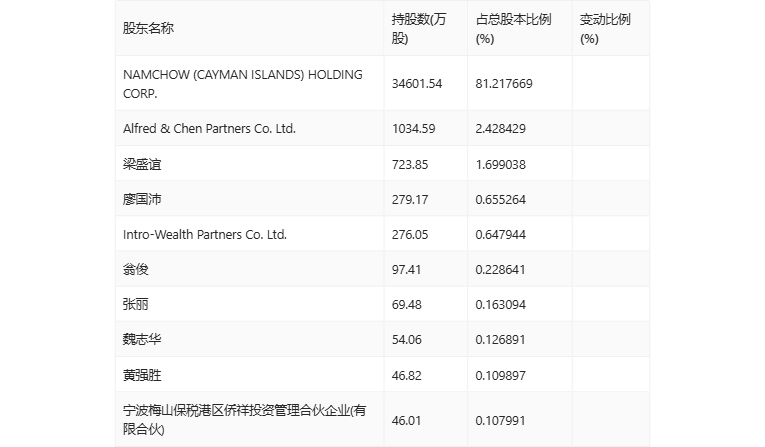Image resolution: width=765 pixels, height=447 pixels.
Task: Select percentage value 1.699038
Action: pyautogui.click(x=501, y=164)
